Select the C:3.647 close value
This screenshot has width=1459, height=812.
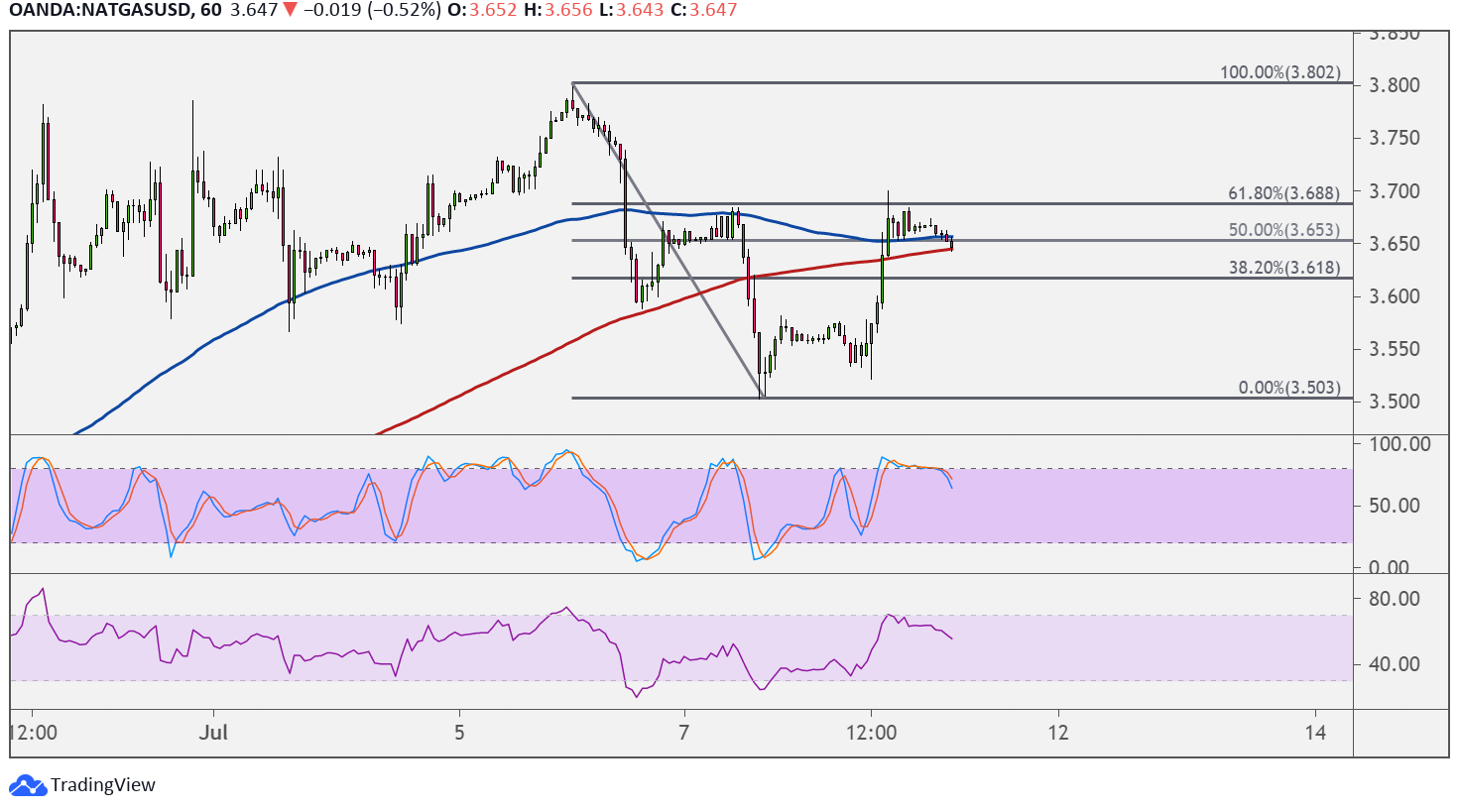(x=705, y=10)
